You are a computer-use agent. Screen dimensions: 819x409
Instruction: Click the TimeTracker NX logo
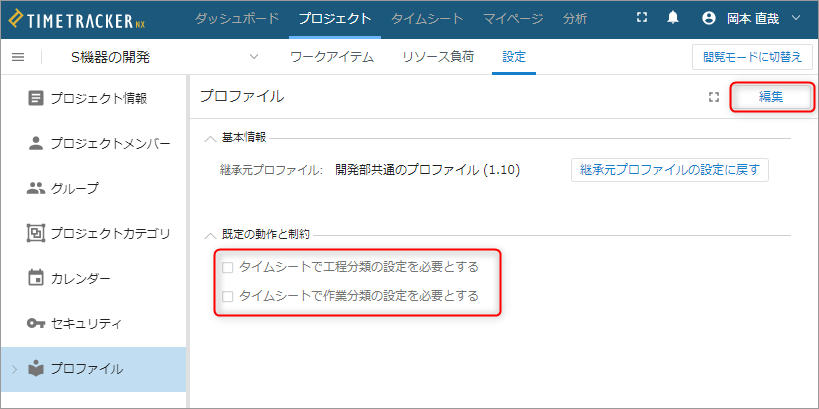(78, 19)
